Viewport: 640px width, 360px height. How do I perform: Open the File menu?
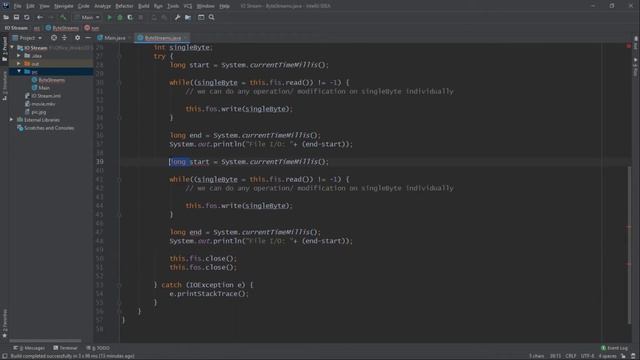coord(18,6)
